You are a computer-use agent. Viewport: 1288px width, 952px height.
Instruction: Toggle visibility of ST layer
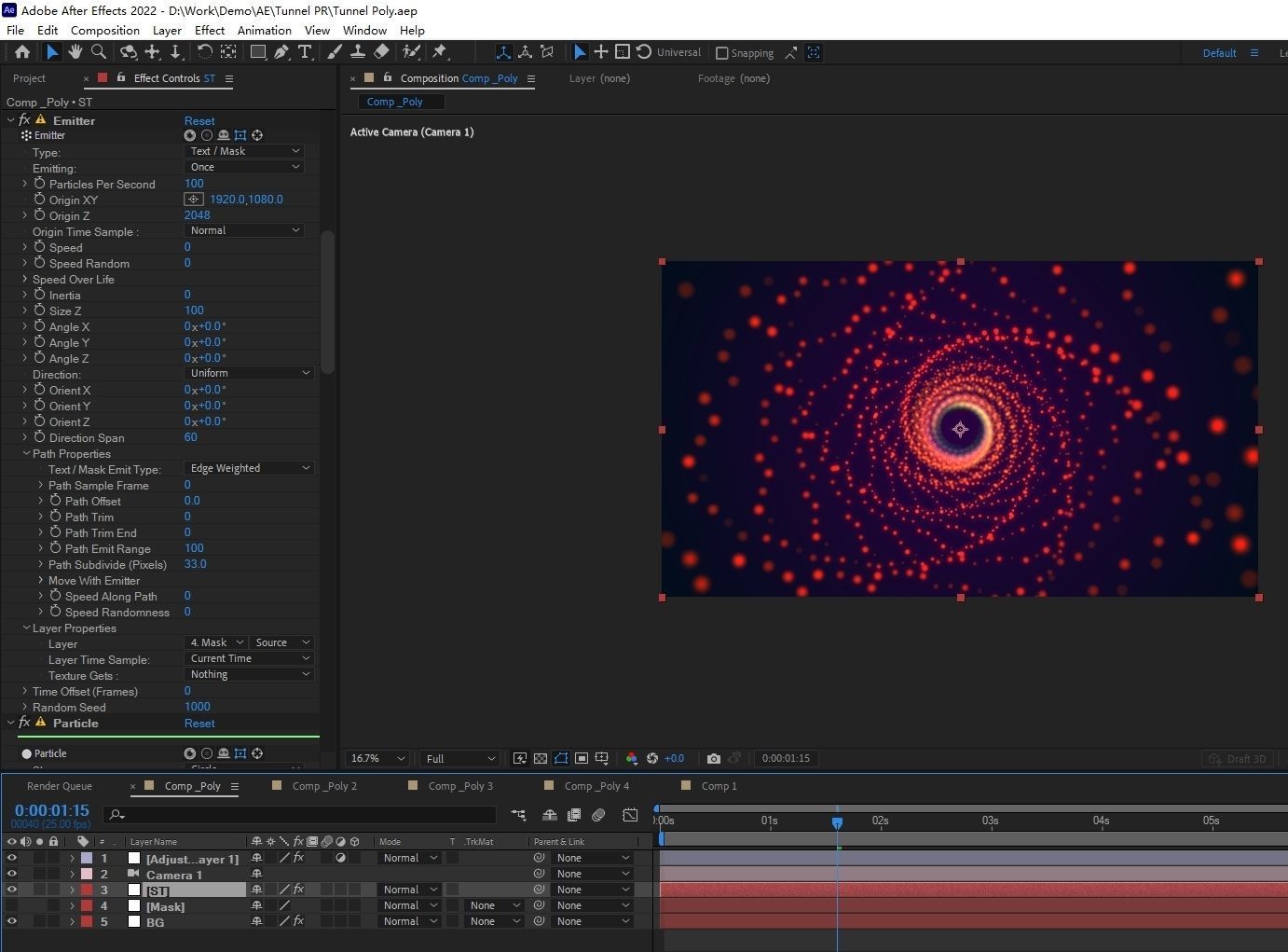tap(12, 890)
